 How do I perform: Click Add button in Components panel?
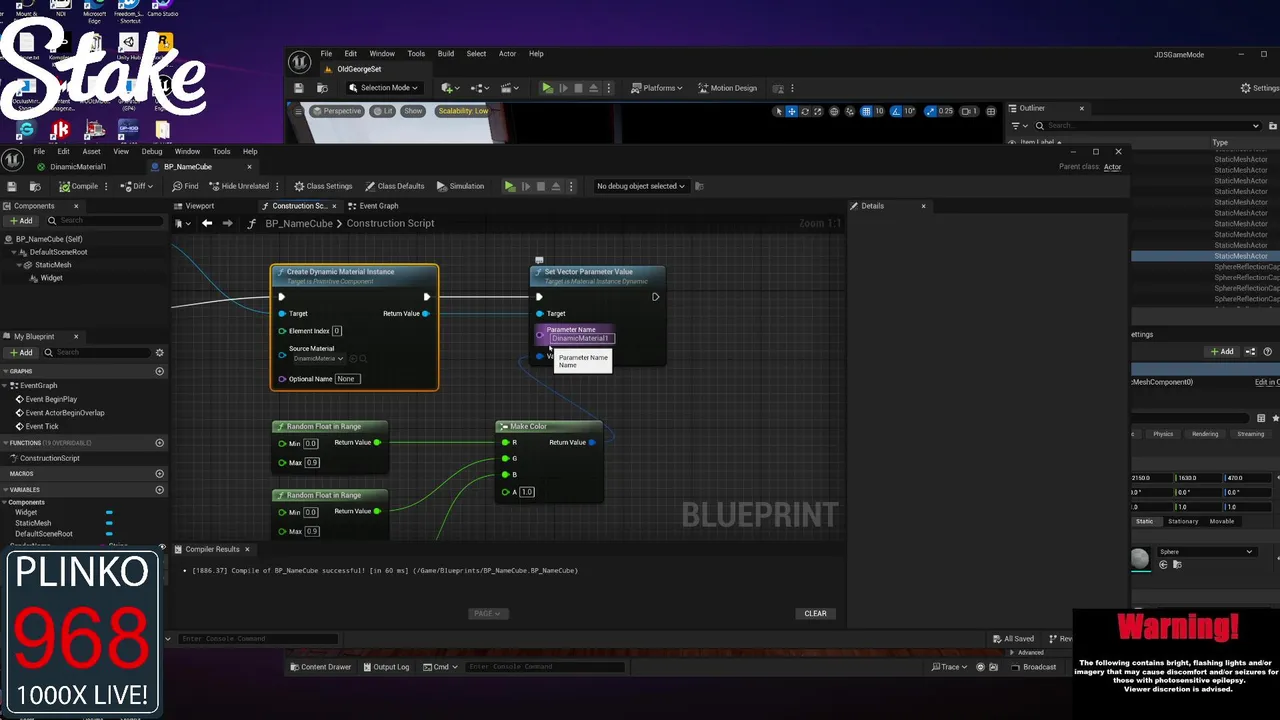coord(21,221)
